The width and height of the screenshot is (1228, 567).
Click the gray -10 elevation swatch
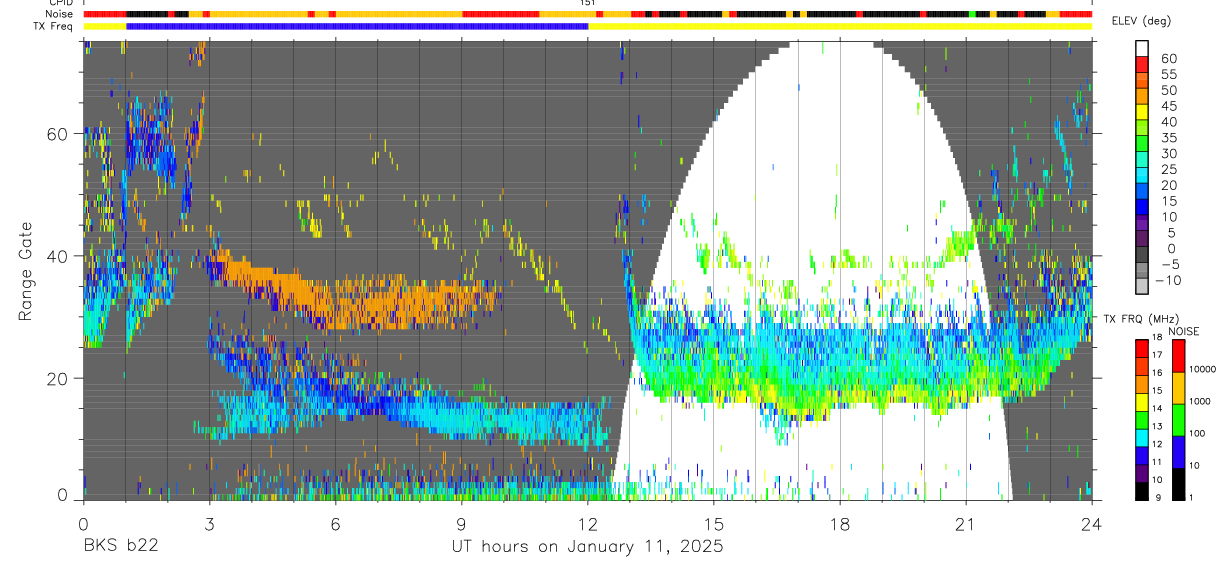pyautogui.click(x=1142, y=285)
